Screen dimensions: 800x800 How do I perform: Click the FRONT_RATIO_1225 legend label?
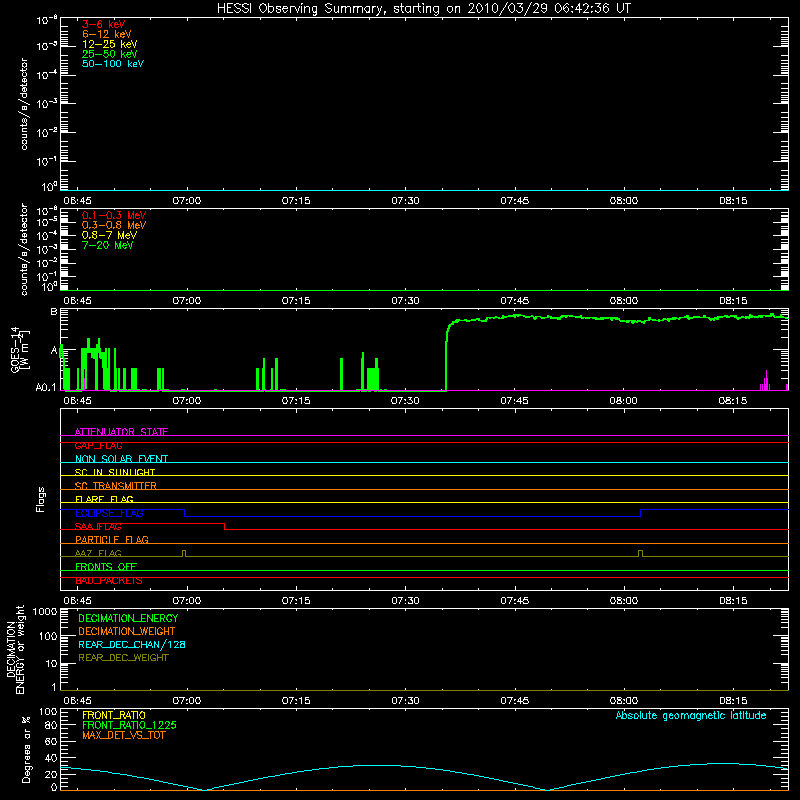tap(129, 725)
